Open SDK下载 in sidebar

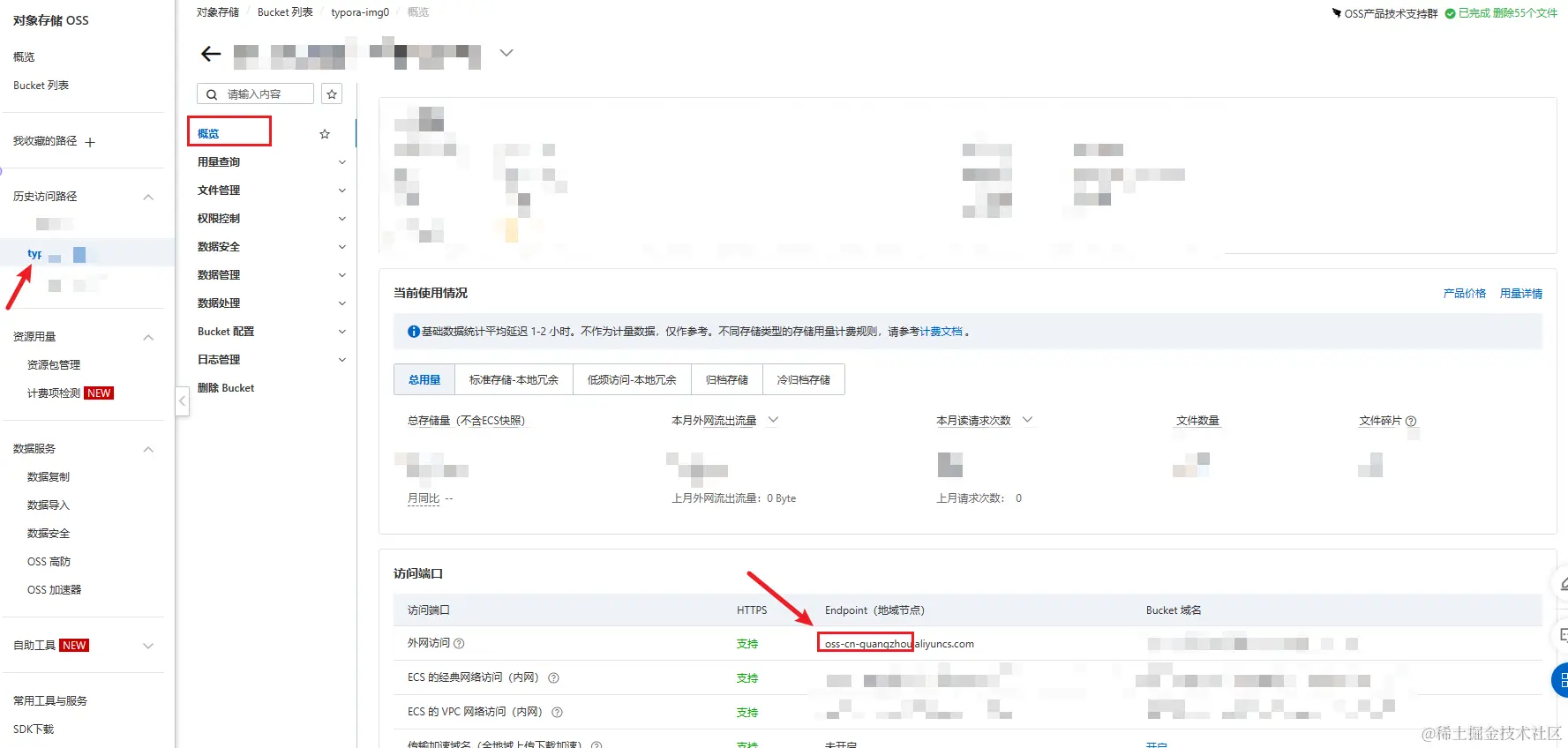point(34,729)
